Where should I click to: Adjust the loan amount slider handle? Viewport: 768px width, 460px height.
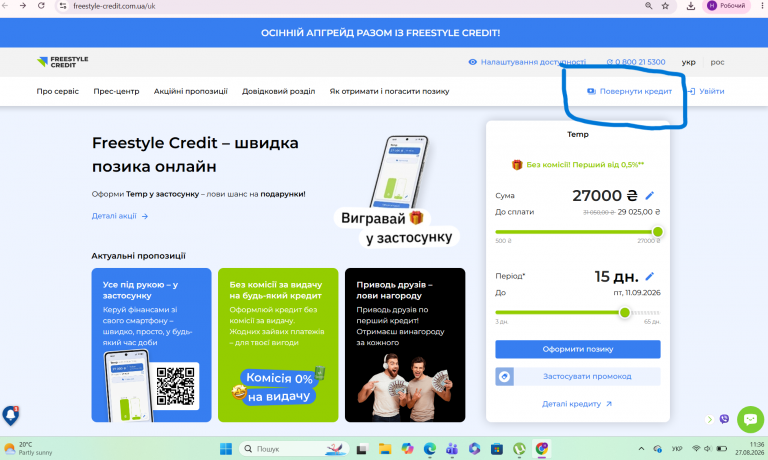(658, 232)
